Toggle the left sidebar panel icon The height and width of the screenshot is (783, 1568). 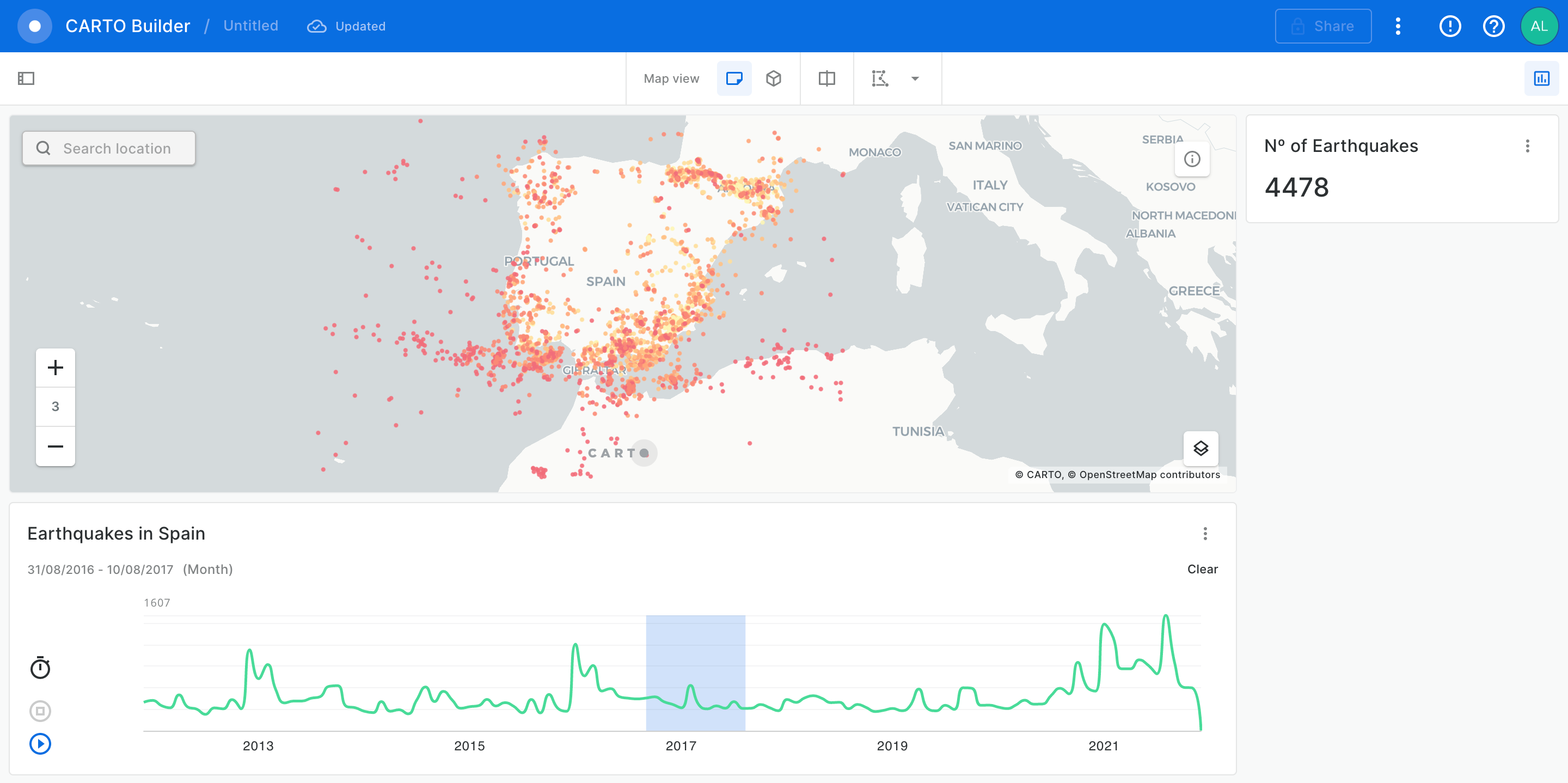click(26, 78)
